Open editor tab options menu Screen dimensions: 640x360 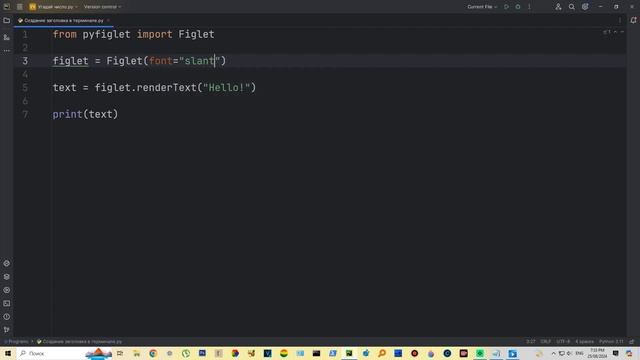(620, 20)
